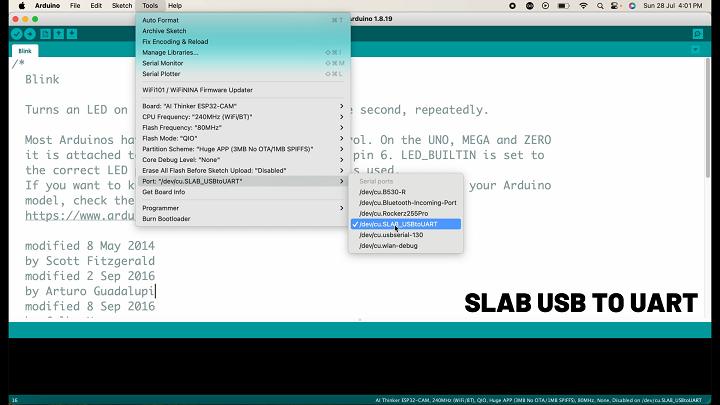
Task: Click the date and time in menu bar
Action: (x=673, y=6)
